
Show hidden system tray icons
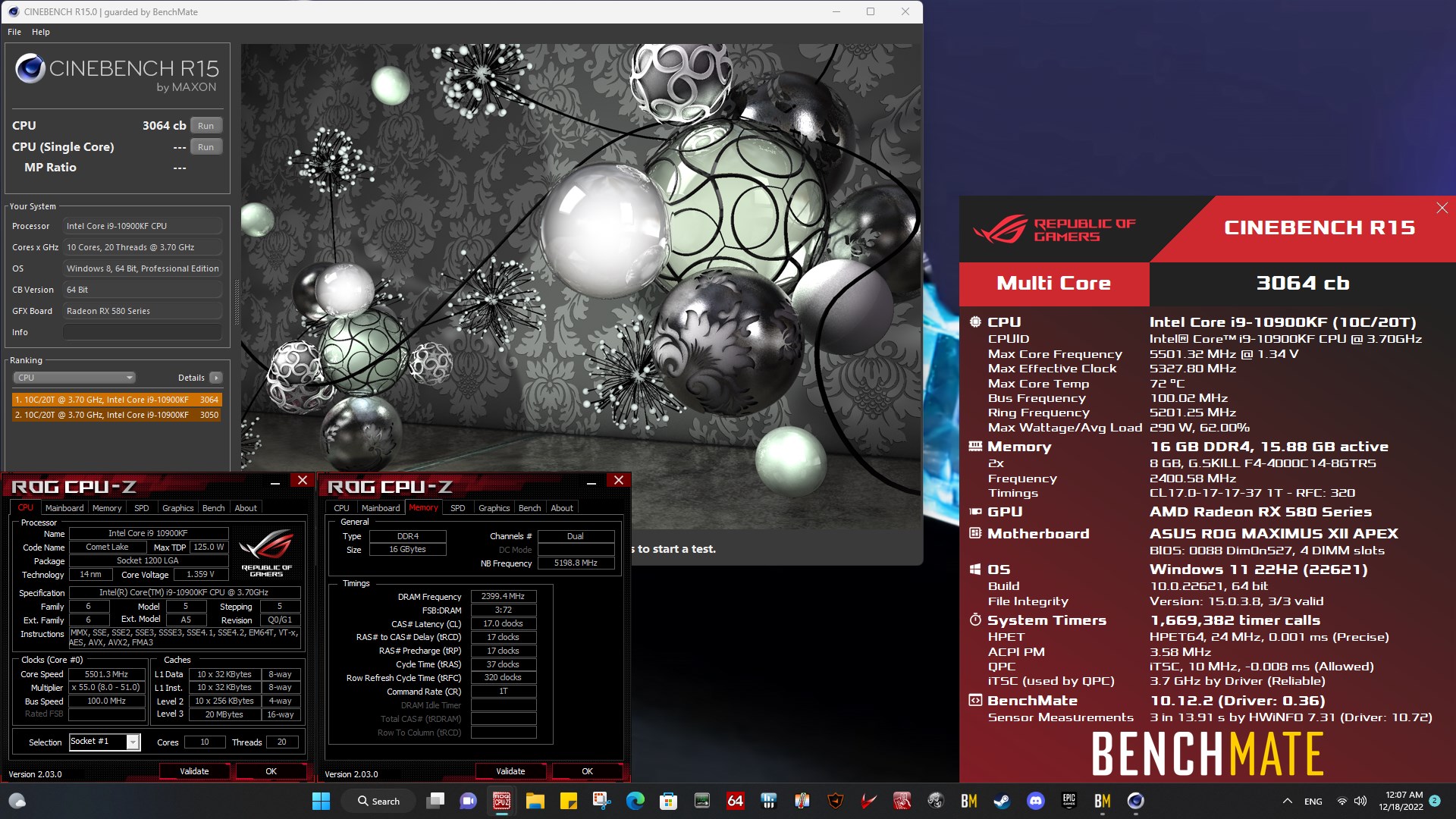point(1287,801)
